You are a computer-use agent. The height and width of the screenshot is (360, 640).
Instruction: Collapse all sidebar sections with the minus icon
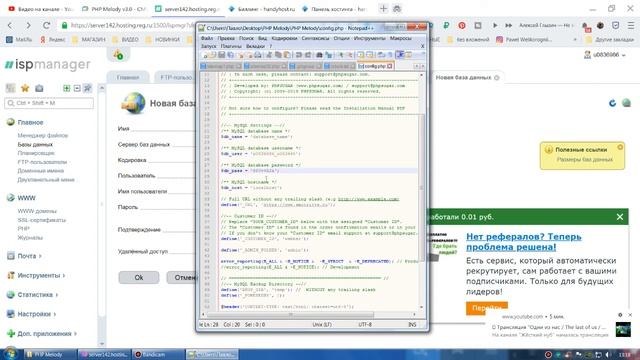pyautogui.click(x=77, y=88)
